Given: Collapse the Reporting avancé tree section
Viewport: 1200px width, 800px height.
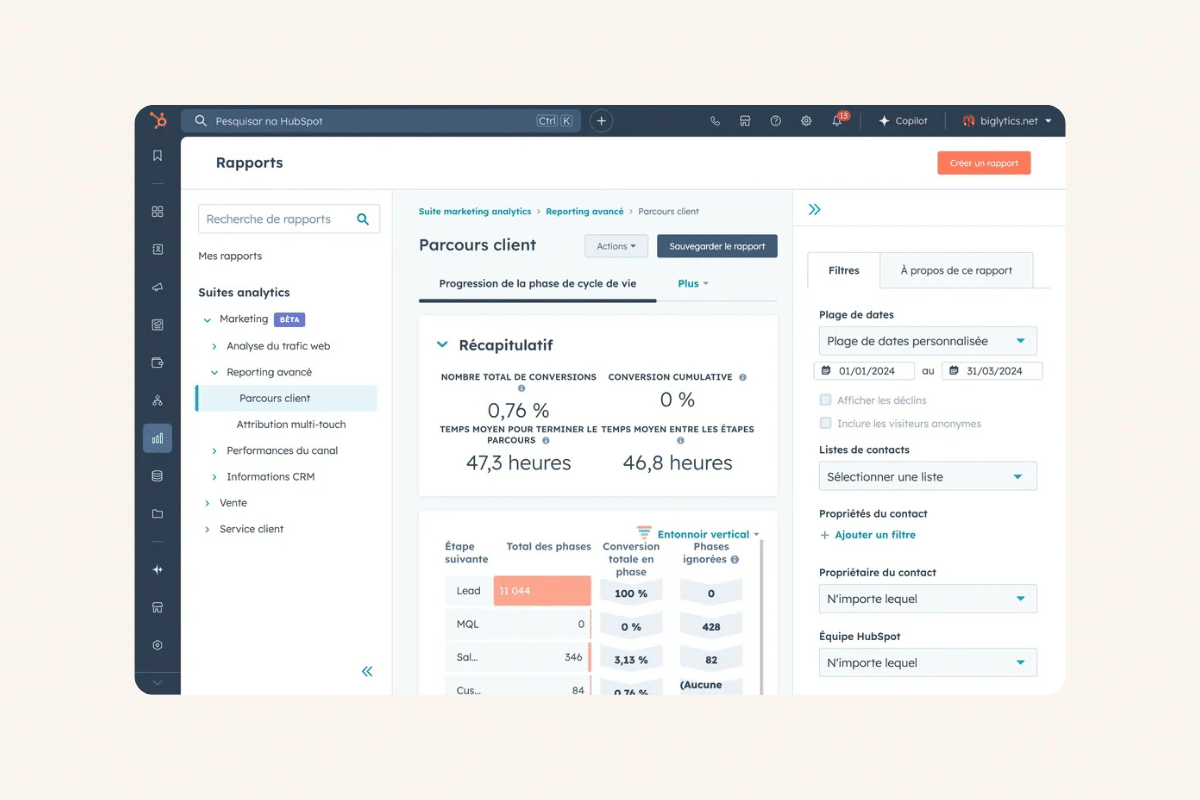Looking at the screenshot, I should pyautogui.click(x=213, y=371).
